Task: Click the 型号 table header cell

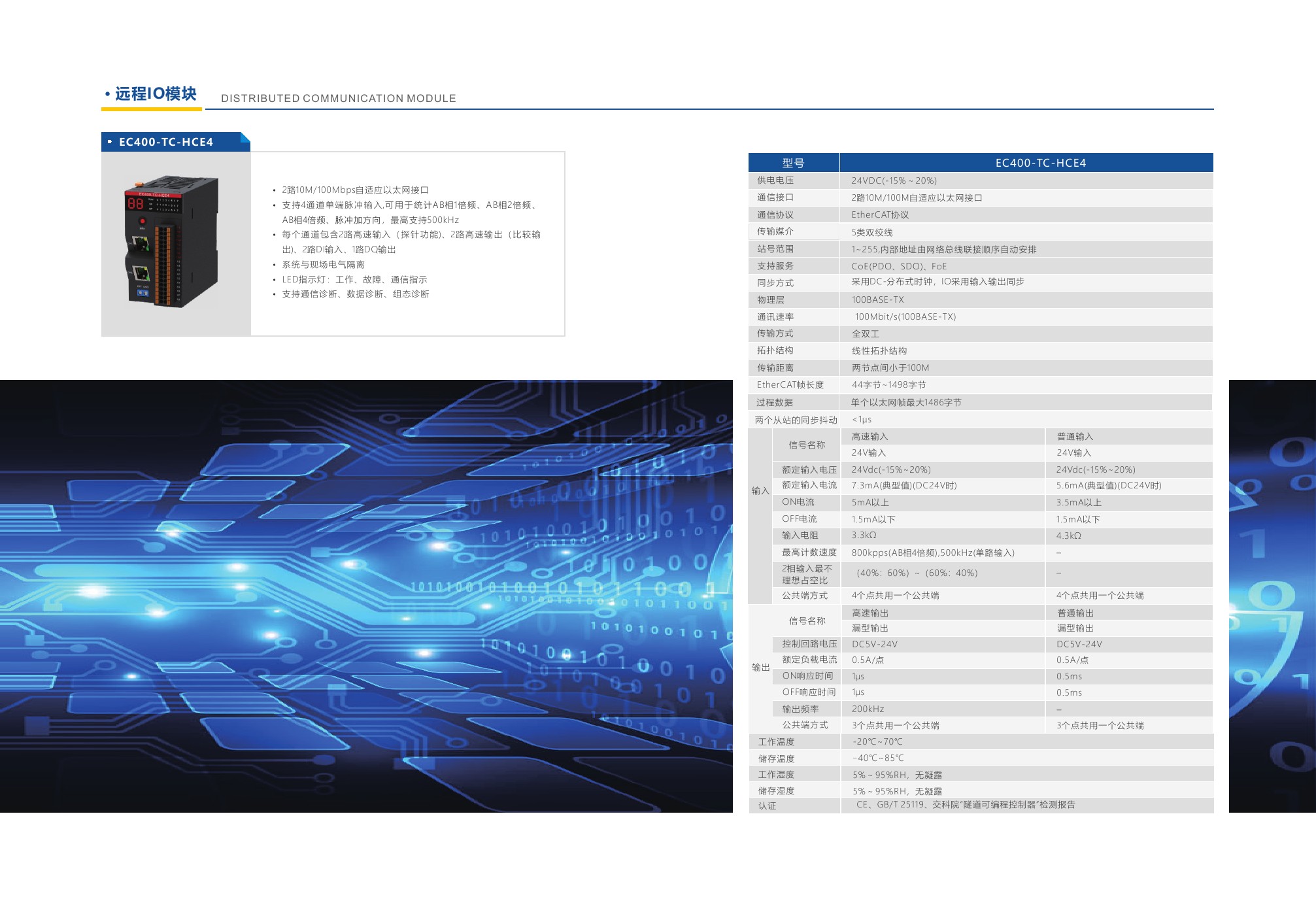Action: click(793, 163)
